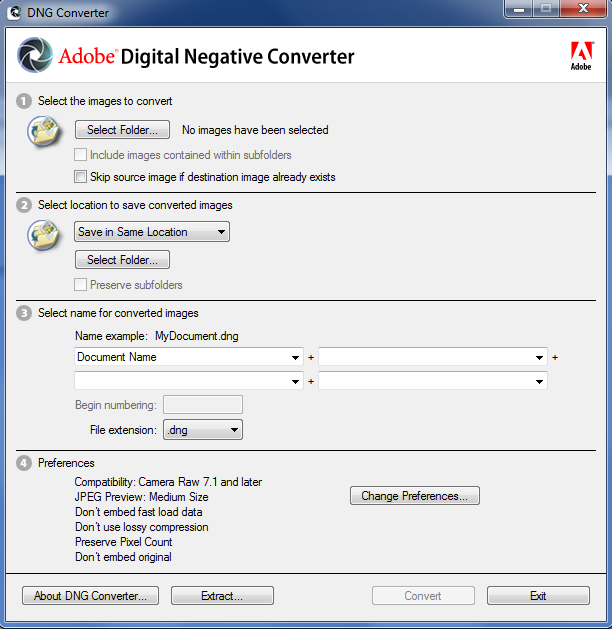Click 'Don't use lossy compression' text
The width and height of the screenshot is (612, 629).
142,527
